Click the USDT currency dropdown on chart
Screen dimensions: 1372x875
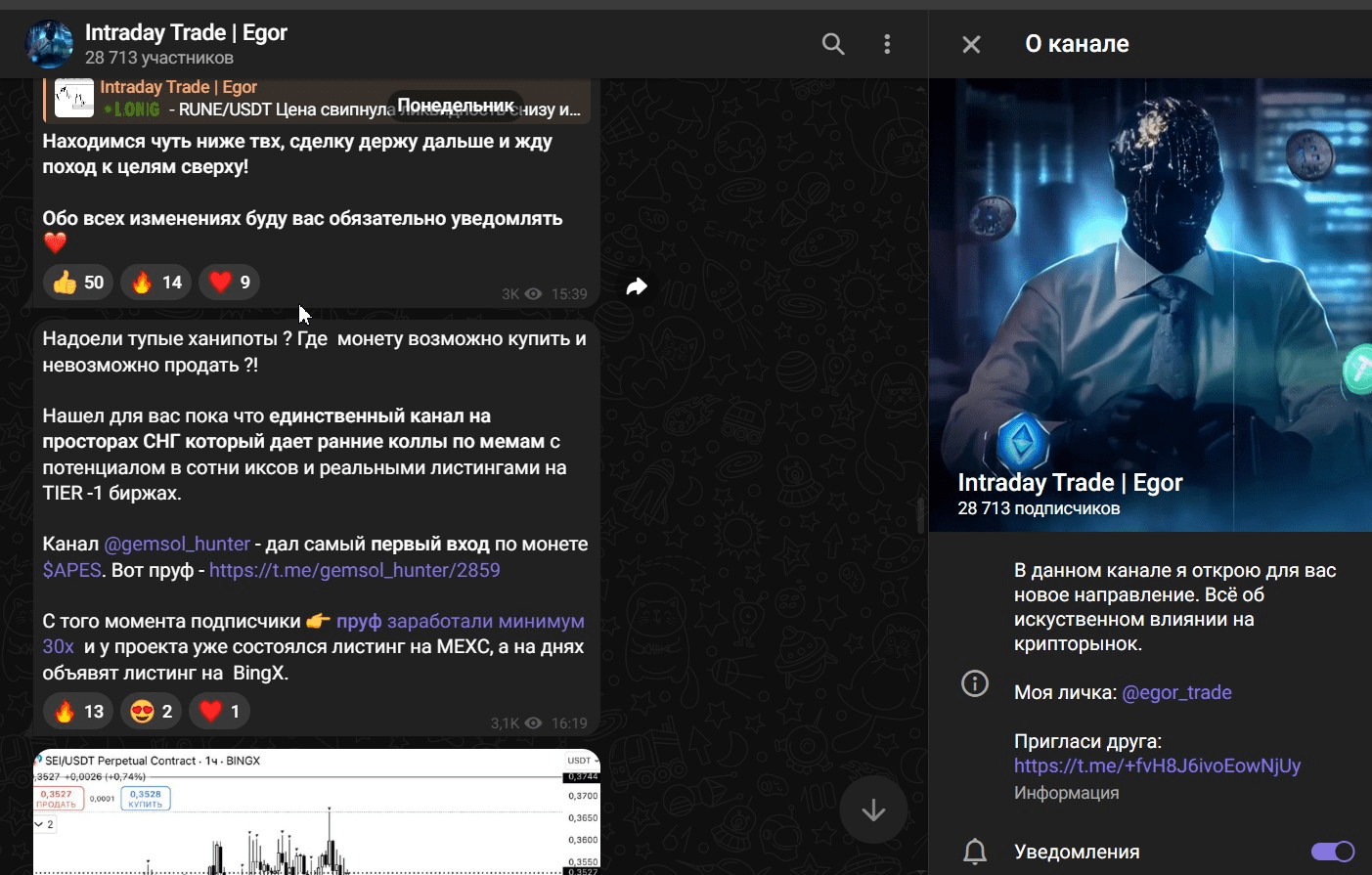tap(582, 761)
